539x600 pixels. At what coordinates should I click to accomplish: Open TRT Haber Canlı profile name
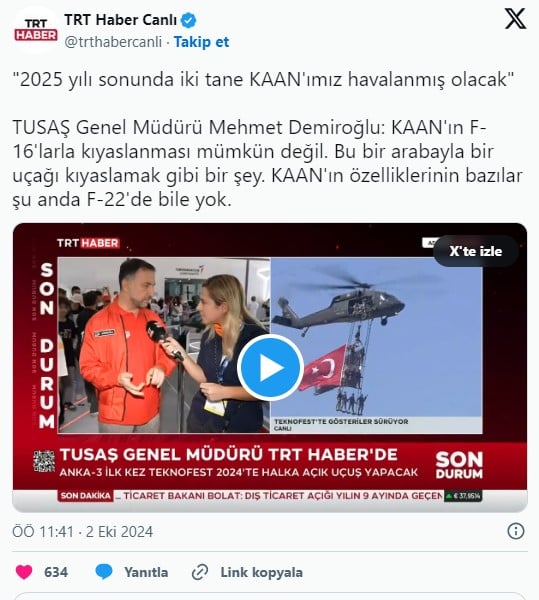[121, 20]
